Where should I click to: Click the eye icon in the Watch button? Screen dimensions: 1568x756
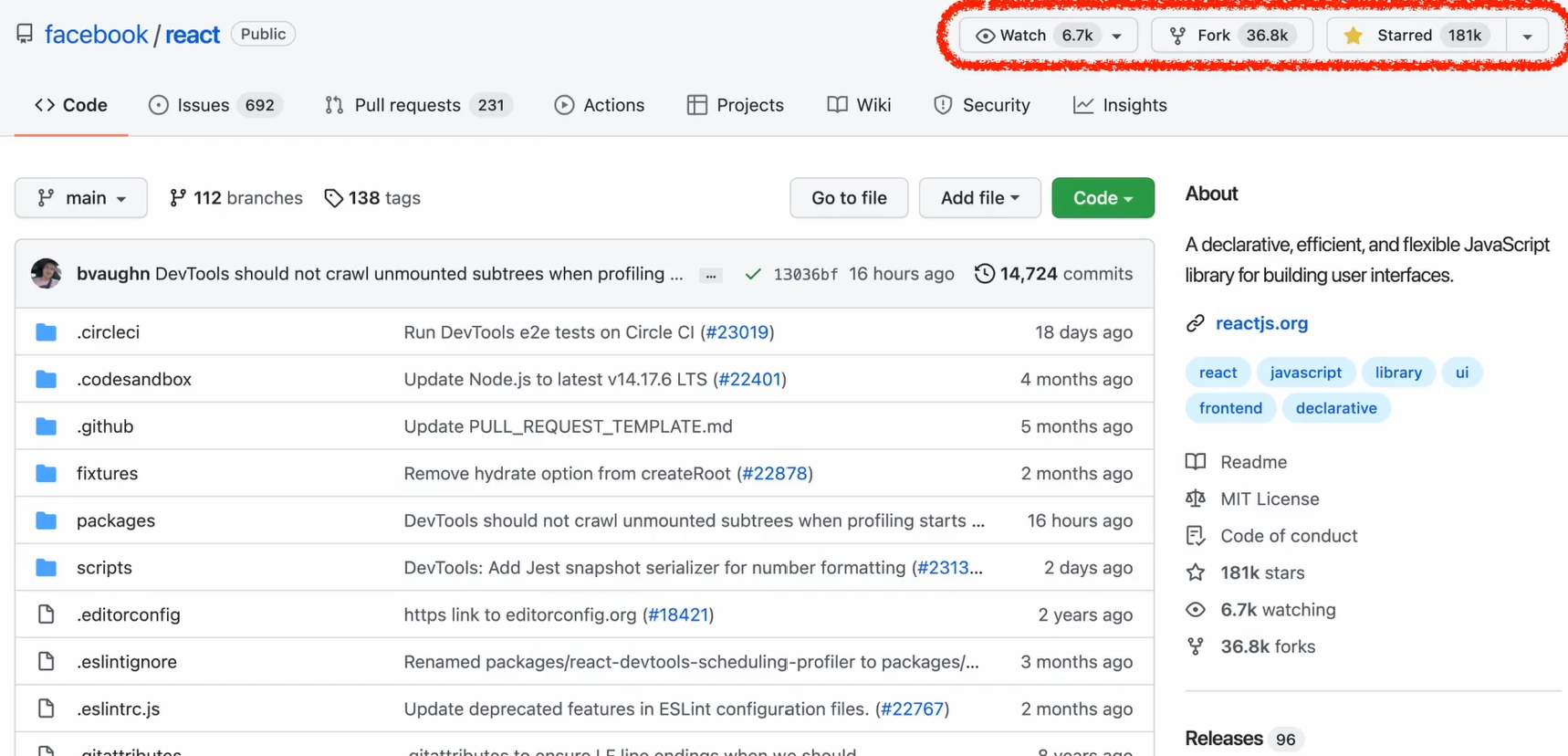click(x=985, y=36)
